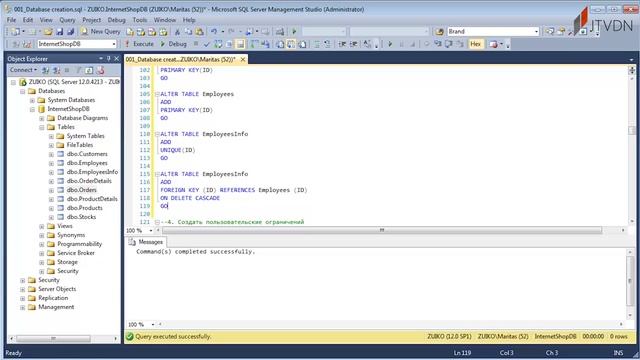Switch output to Results to Text
The height and width of the screenshot is (360, 640).
pos(280,44)
